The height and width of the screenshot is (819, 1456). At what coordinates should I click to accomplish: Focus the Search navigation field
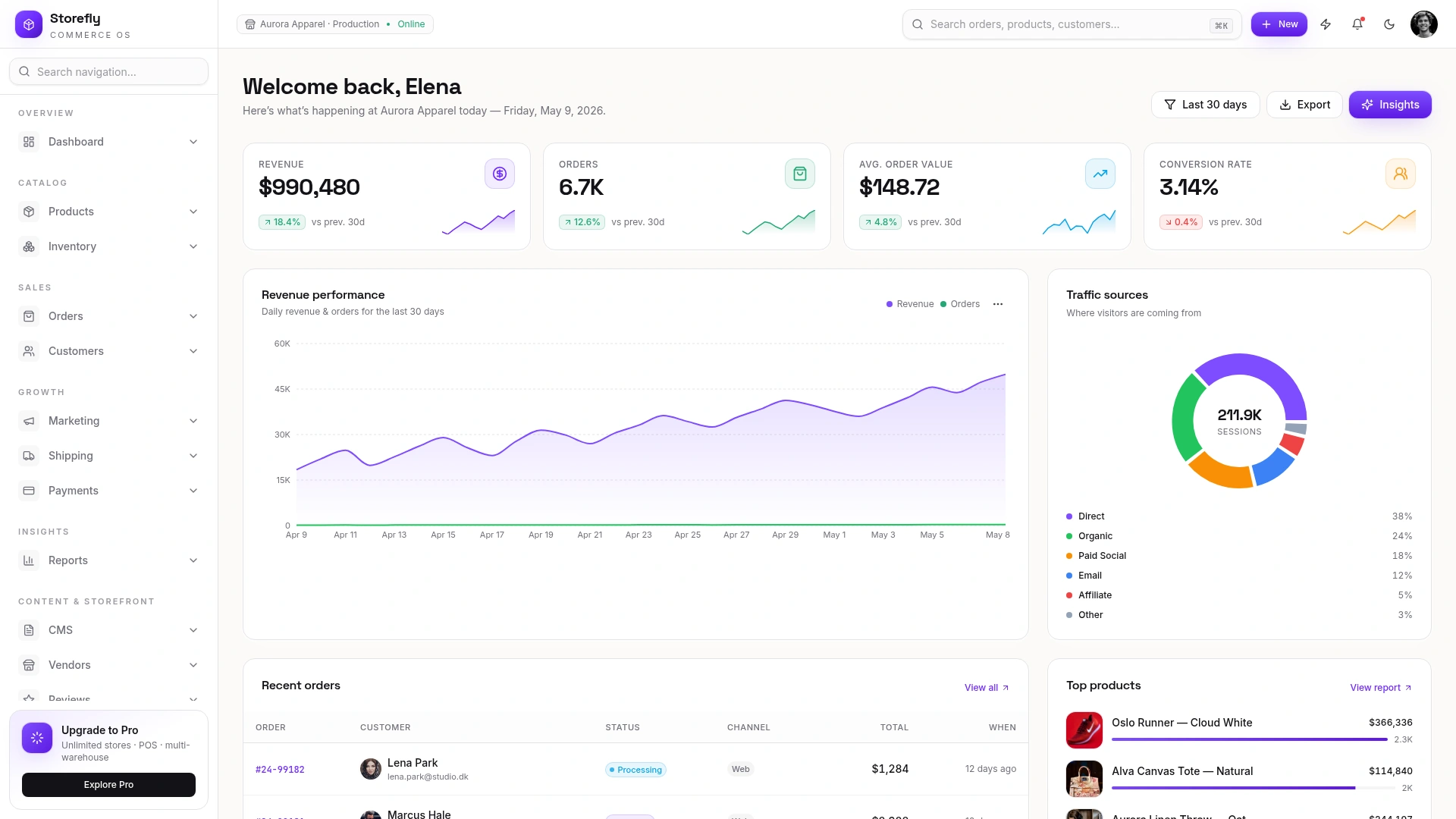(x=108, y=72)
